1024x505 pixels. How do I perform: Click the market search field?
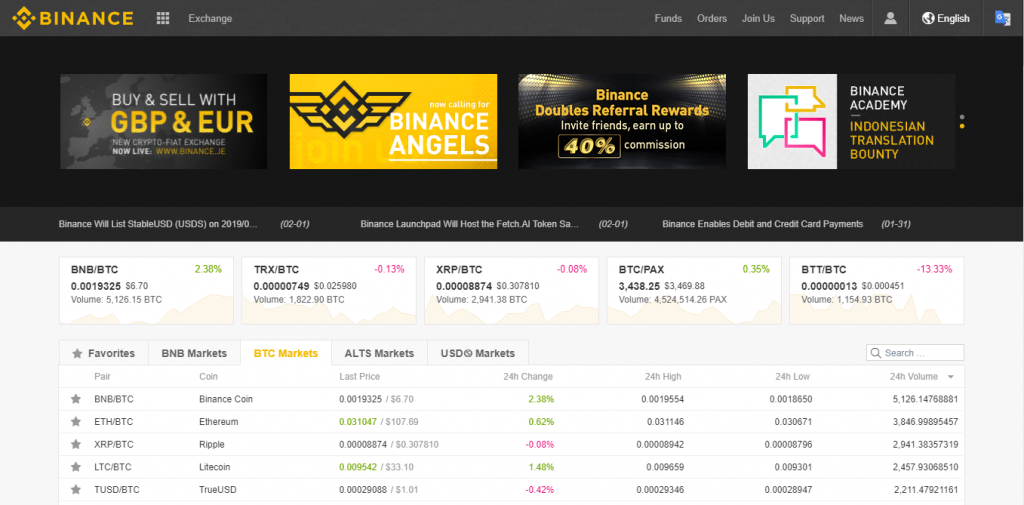click(915, 353)
